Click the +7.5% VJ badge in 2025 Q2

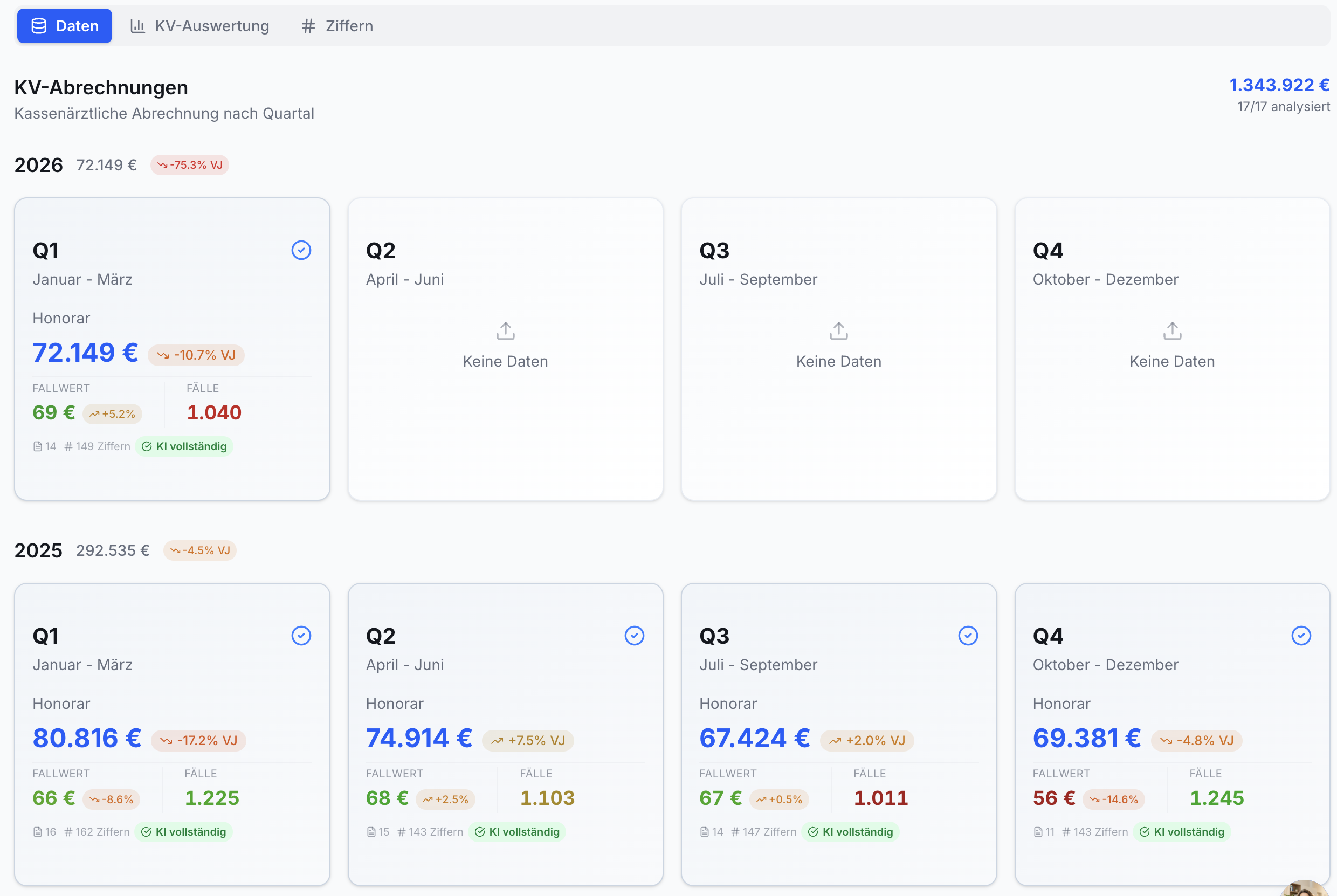coord(528,741)
